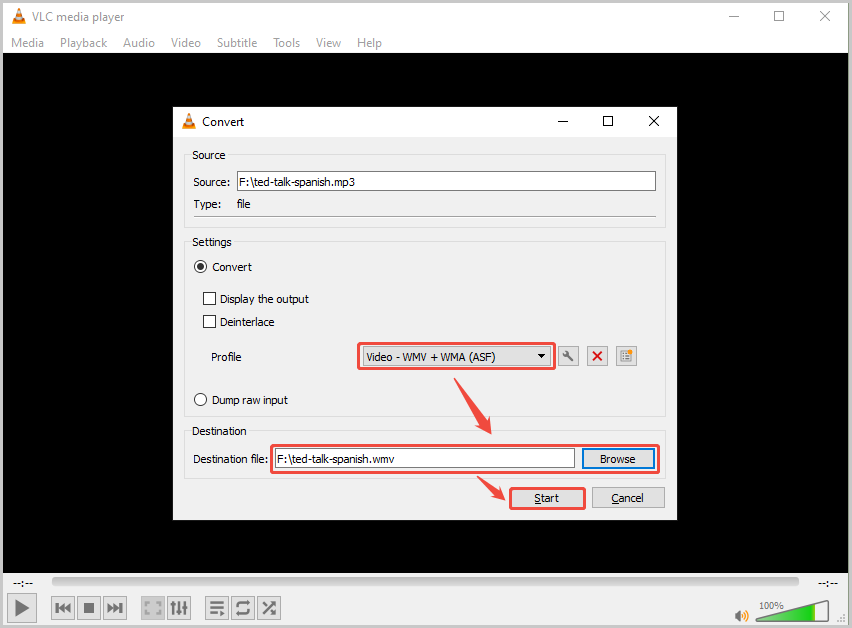Maximize the VLC main window
The width and height of the screenshot is (852, 628).
tap(779, 16)
